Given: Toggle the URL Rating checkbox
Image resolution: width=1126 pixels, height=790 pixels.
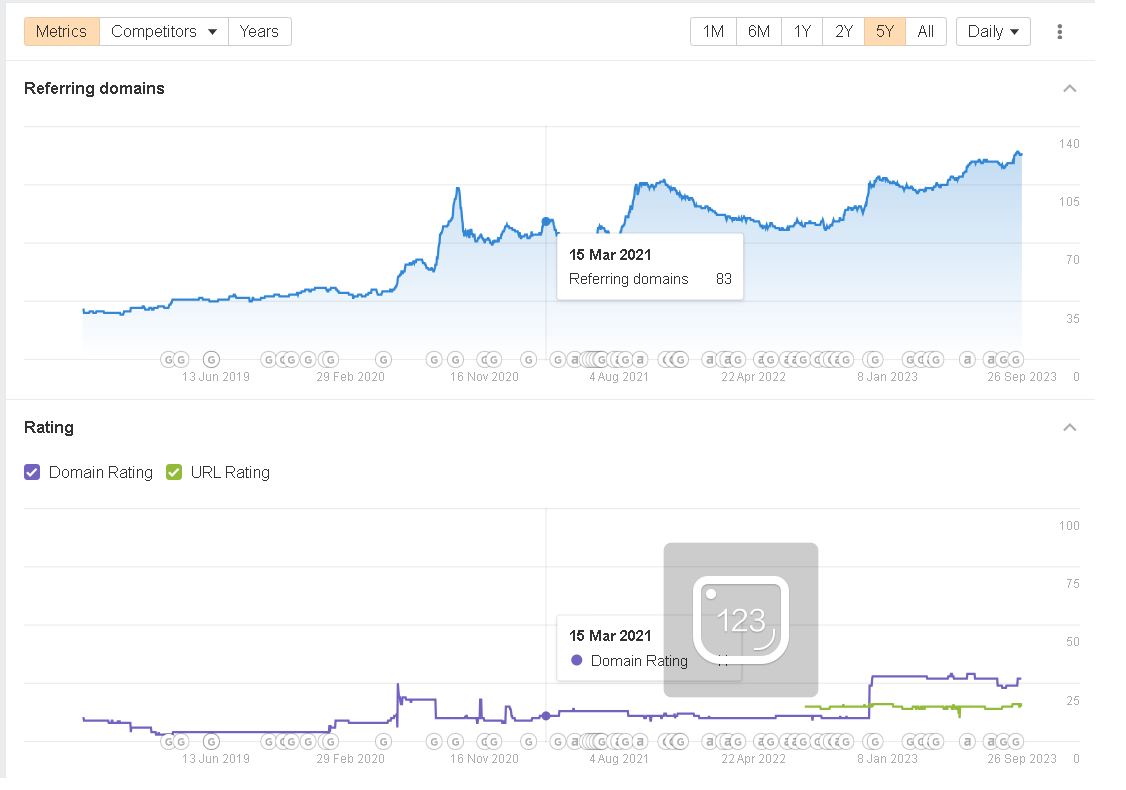Looking at the screenshot, I should coord(174,472).
